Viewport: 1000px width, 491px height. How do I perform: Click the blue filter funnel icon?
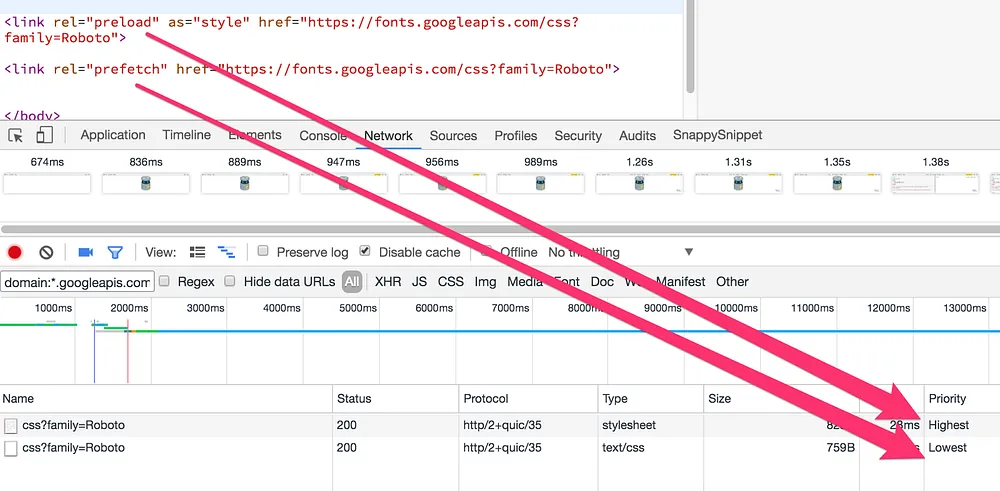coord(115,253)
